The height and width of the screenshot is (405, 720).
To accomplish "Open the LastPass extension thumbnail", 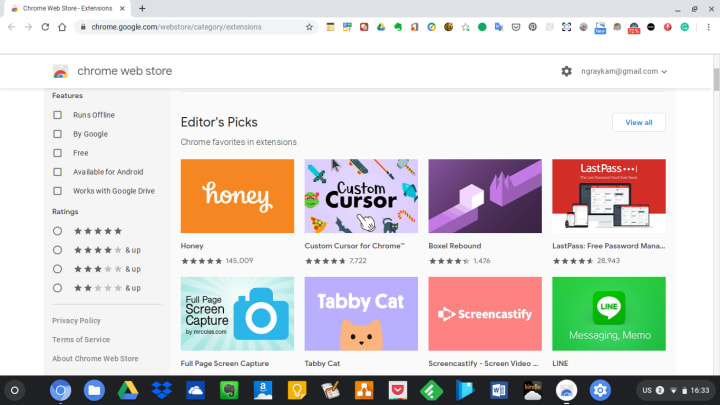I will (x=609, y=196).
